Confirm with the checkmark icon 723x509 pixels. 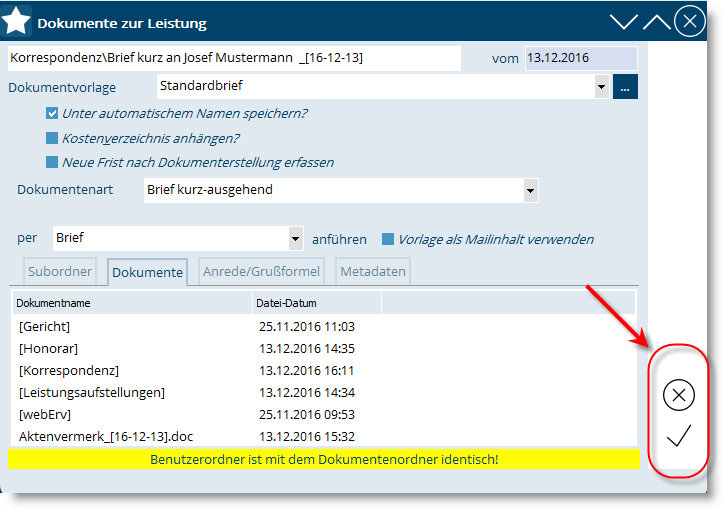tap(679, 437)
